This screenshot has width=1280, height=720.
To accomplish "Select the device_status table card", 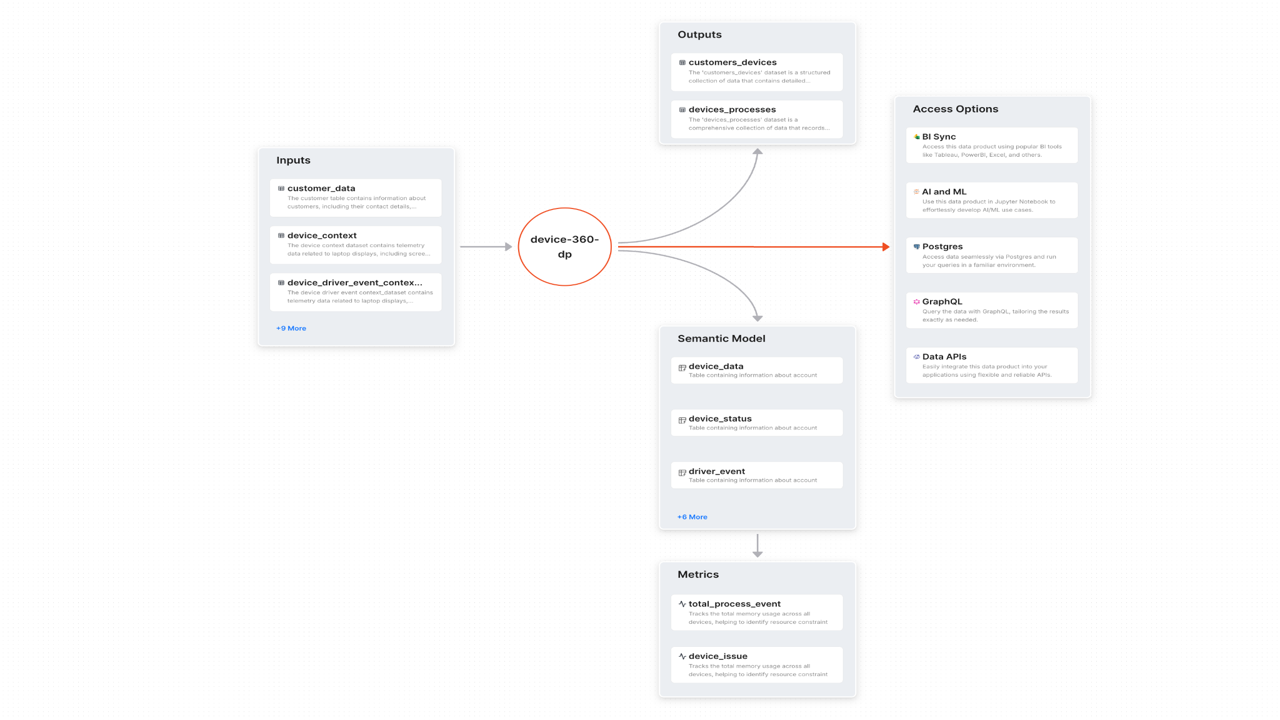I will tap(757, 423).
